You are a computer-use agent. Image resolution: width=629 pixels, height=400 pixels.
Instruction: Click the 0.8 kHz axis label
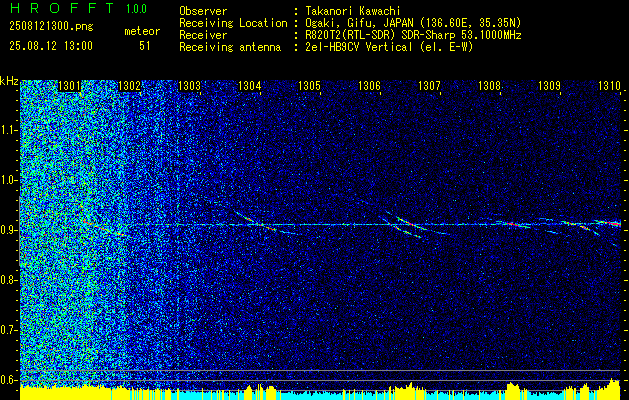[8, 280]
